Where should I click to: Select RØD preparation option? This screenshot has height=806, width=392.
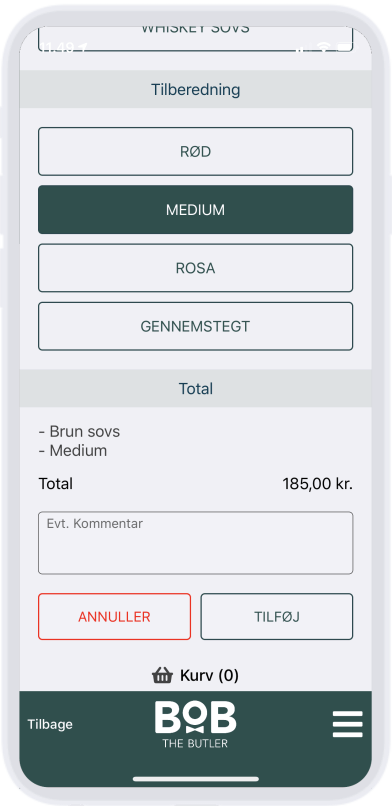point(195,152)
